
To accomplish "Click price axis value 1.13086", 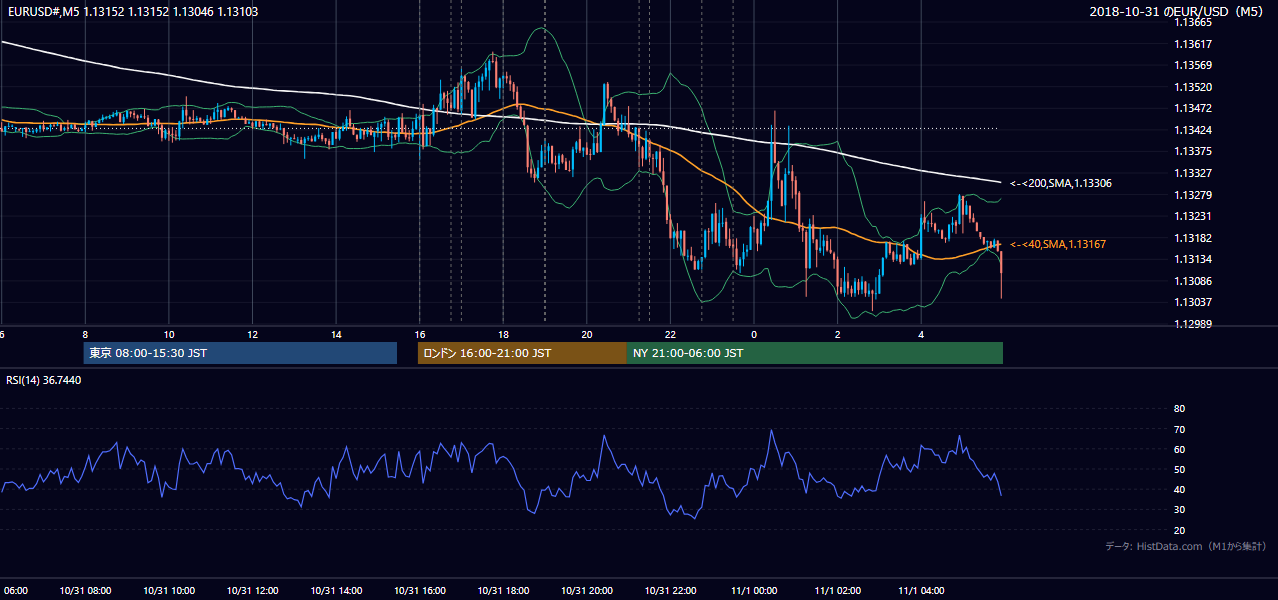I will click(1195, 281).
